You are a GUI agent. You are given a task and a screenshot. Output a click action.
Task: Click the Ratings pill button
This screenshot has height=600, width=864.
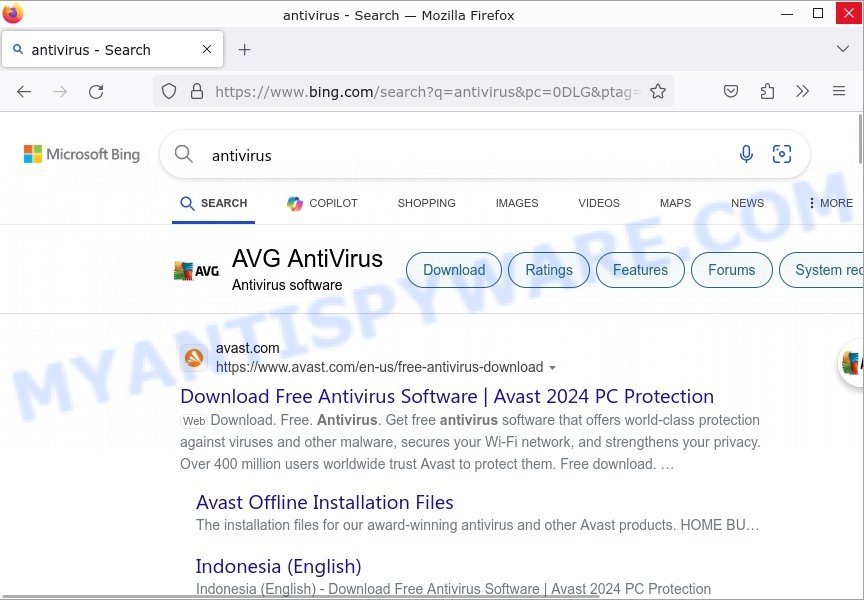pos(549,270)
